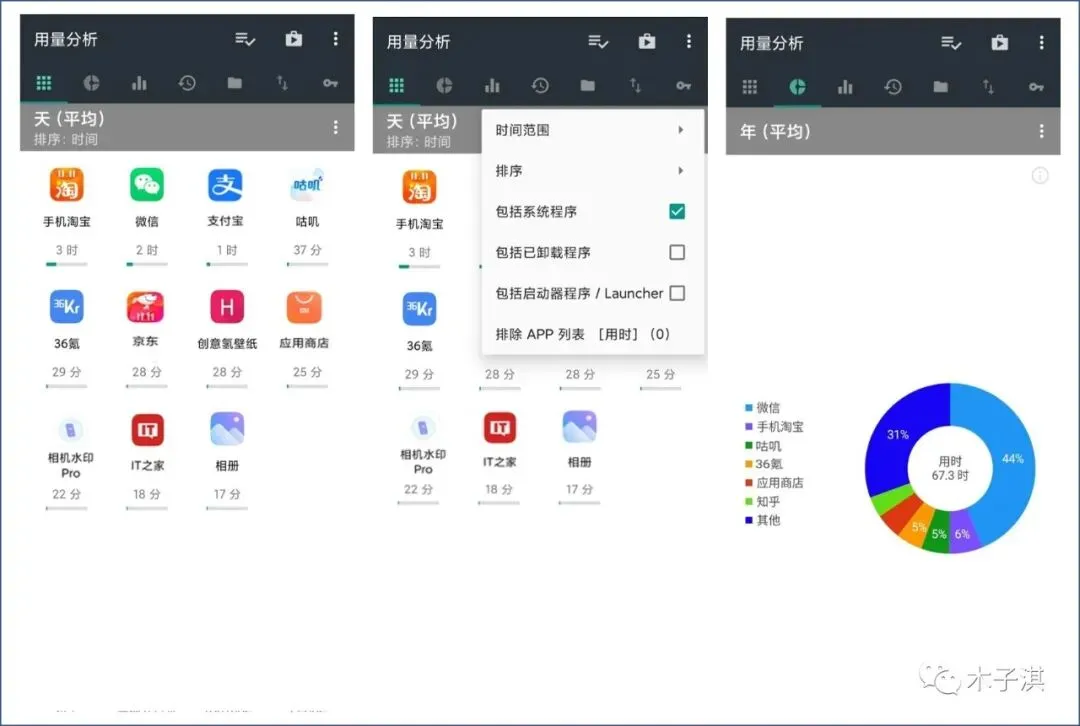
Task: Expand the 时间范围 submenu arrow
Action: pos(681,129)
